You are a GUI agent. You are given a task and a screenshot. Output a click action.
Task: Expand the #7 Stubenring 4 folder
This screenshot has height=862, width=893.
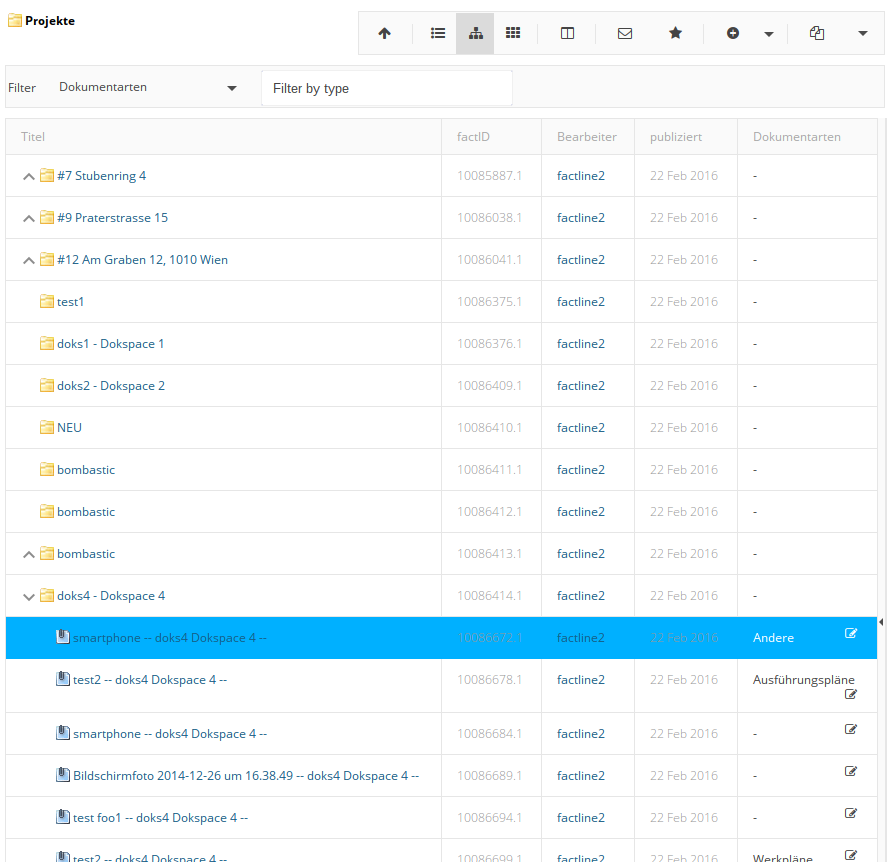(x=29, y=177)
